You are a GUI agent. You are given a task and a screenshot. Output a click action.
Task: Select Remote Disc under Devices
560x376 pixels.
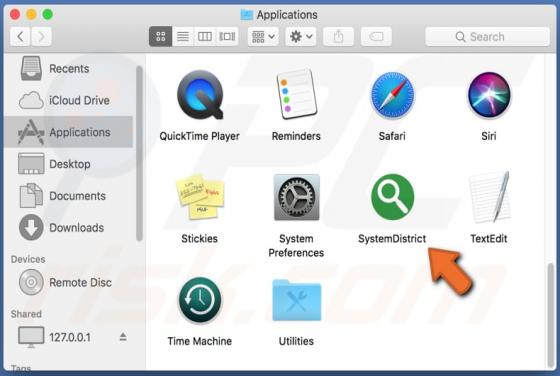tap(69, 282)
